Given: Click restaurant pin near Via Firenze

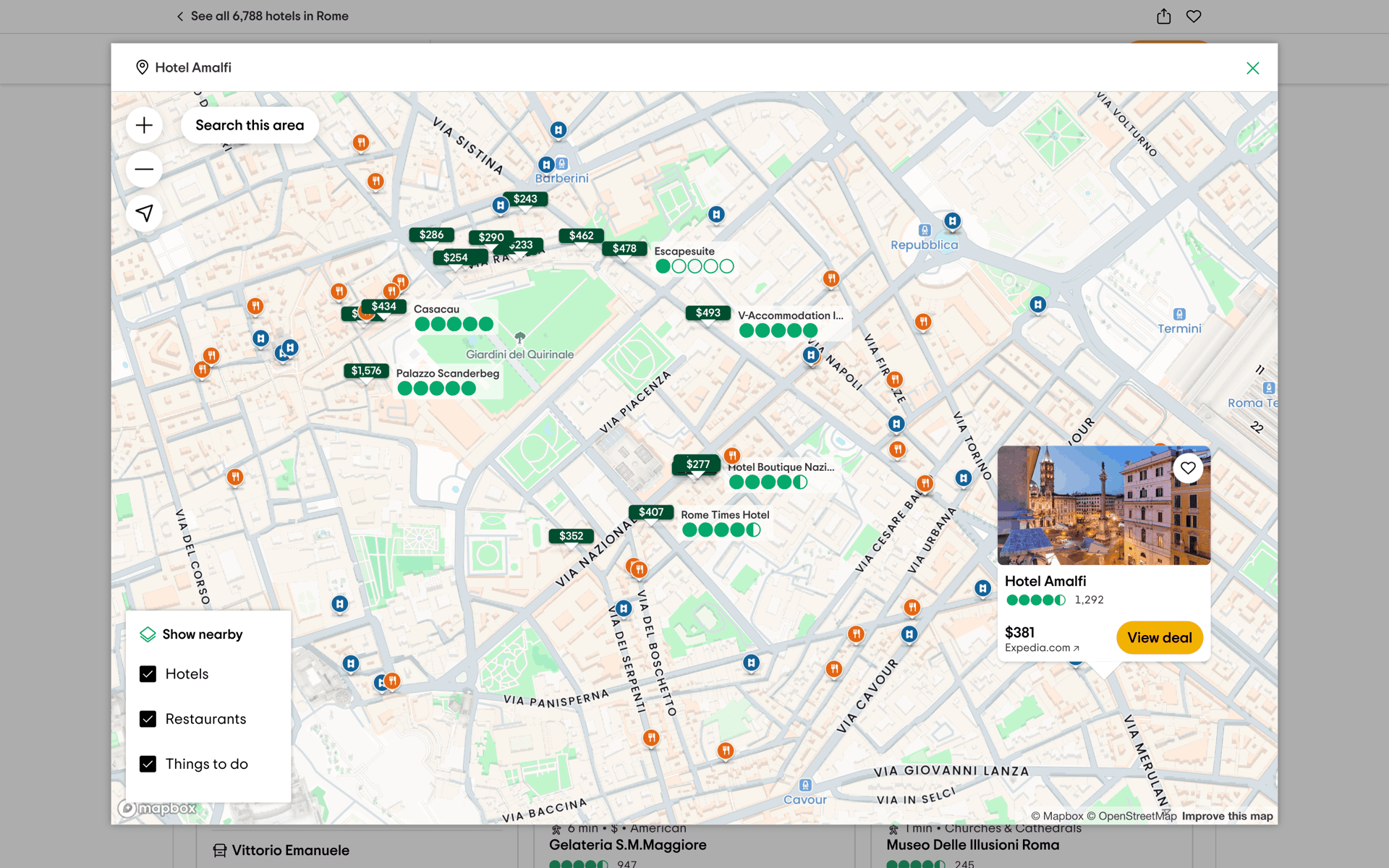Looking at the screenshot, I should 895,380.
